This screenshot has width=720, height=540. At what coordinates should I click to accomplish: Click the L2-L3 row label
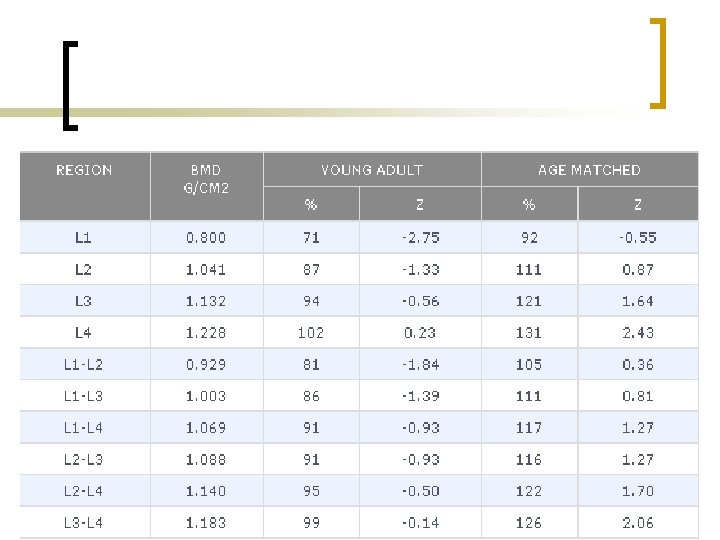coord(83,460)
